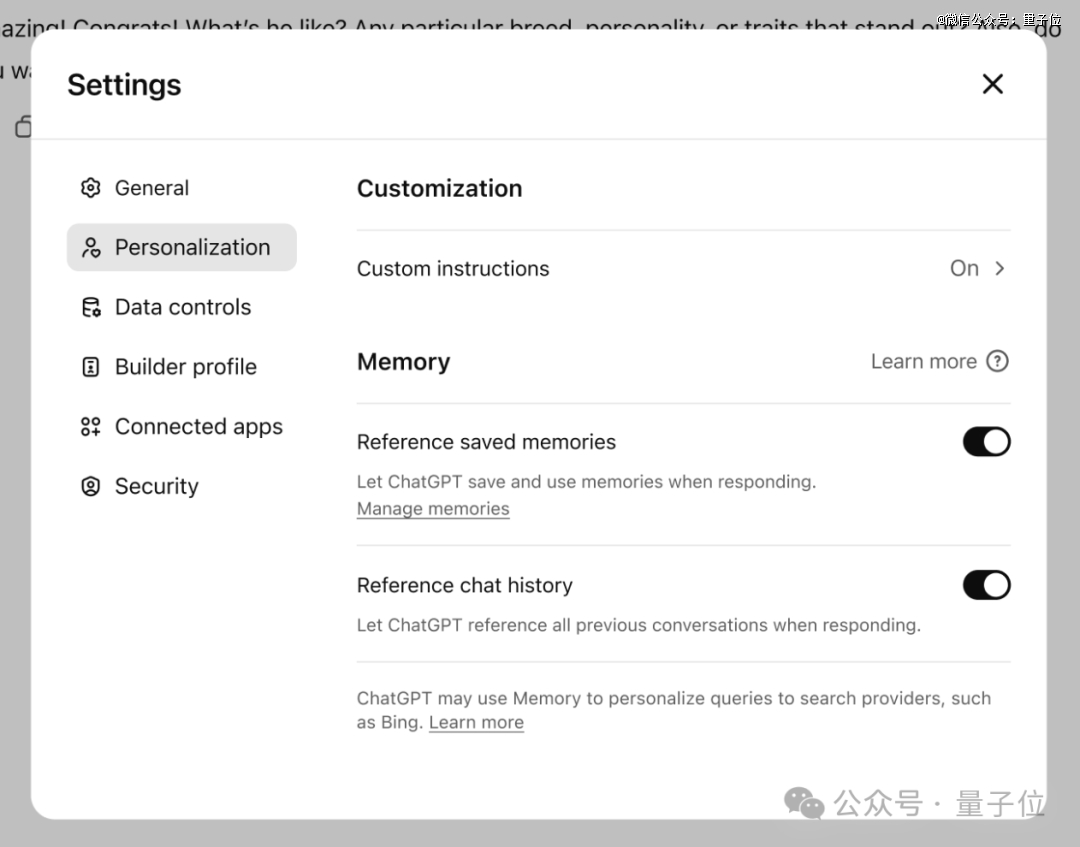Switch to the Data controls section label
The height and width of the screenshot is (847, 1080).
coord(183,308)
